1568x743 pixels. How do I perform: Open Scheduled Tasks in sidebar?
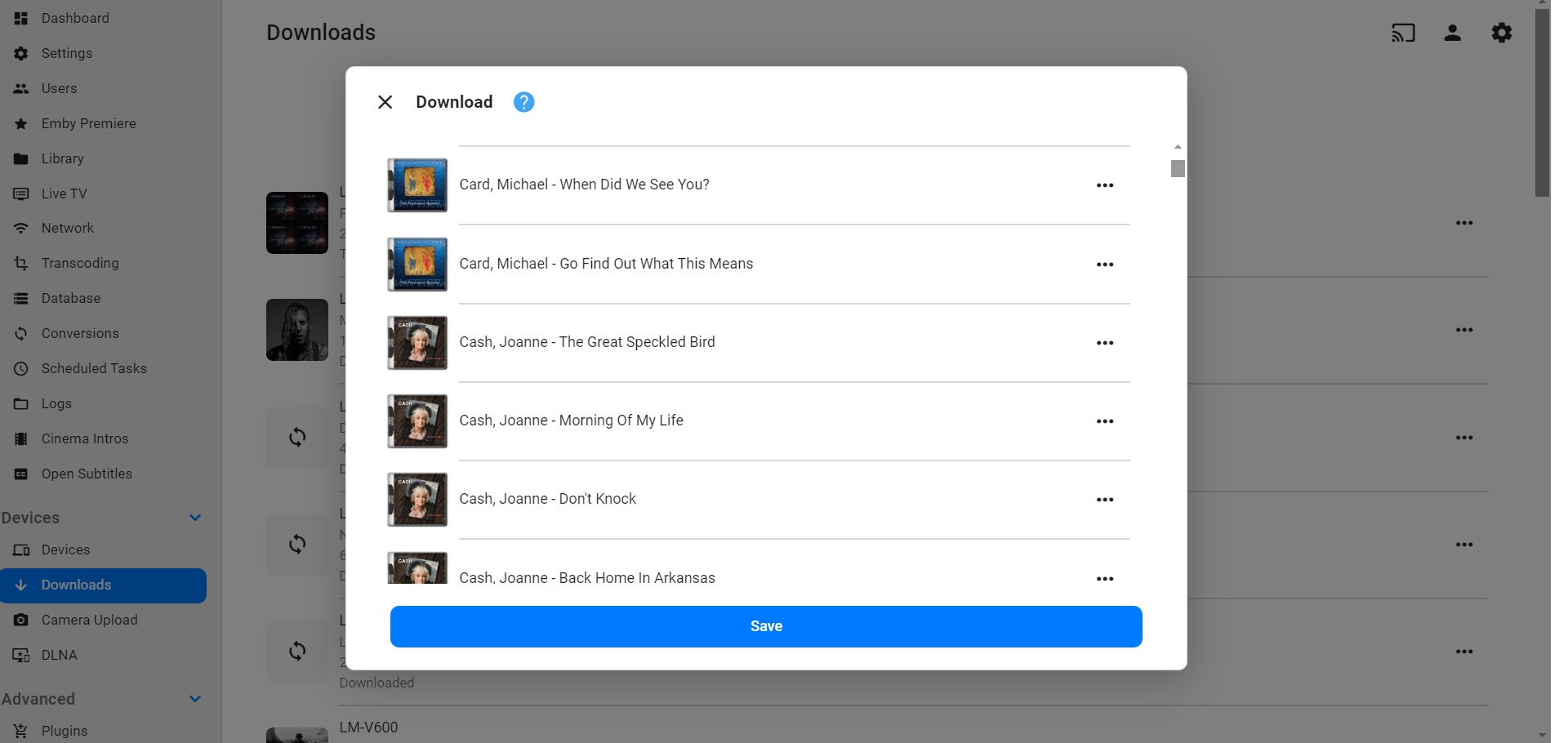[x=94, y=368]
